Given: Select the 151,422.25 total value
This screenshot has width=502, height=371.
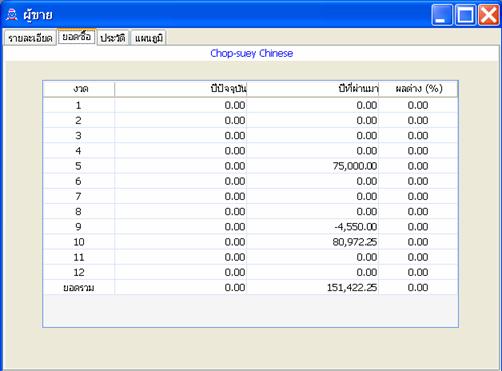Looking at the screenshot, I should pos(352,288).
